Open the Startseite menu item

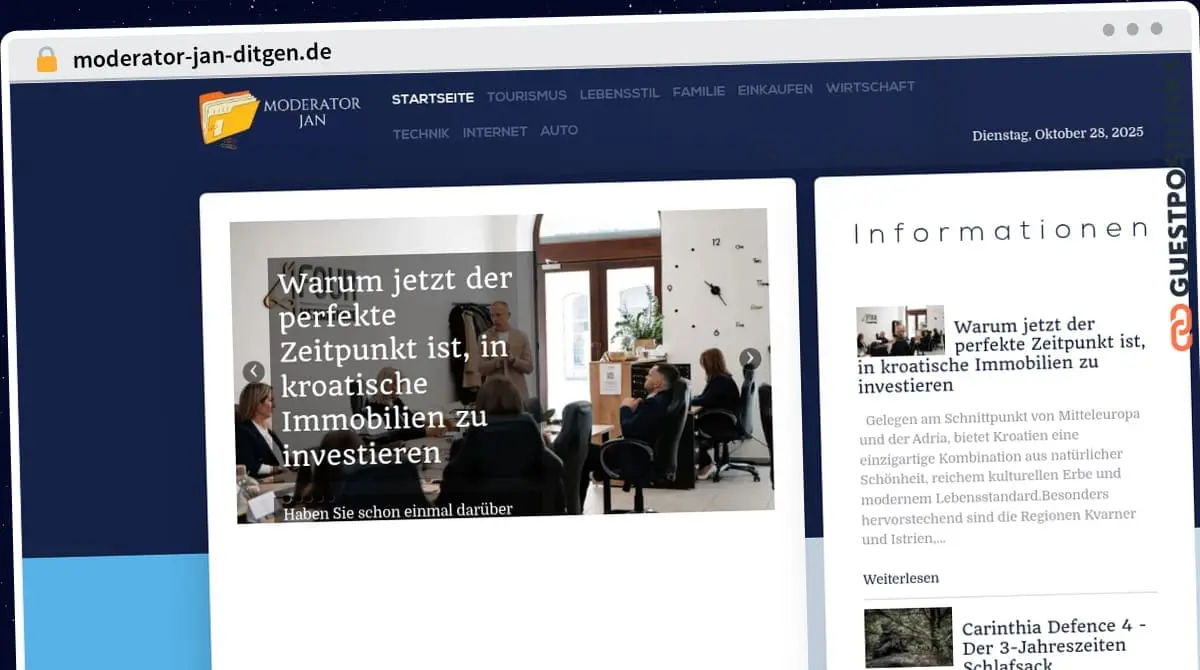tap(433, 98)
